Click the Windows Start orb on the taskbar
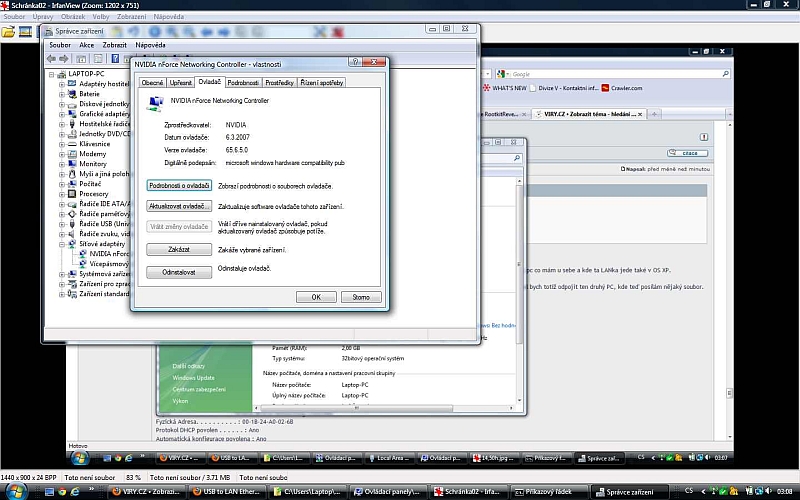This screenshot has height=500, width=800. click(15, 491)
